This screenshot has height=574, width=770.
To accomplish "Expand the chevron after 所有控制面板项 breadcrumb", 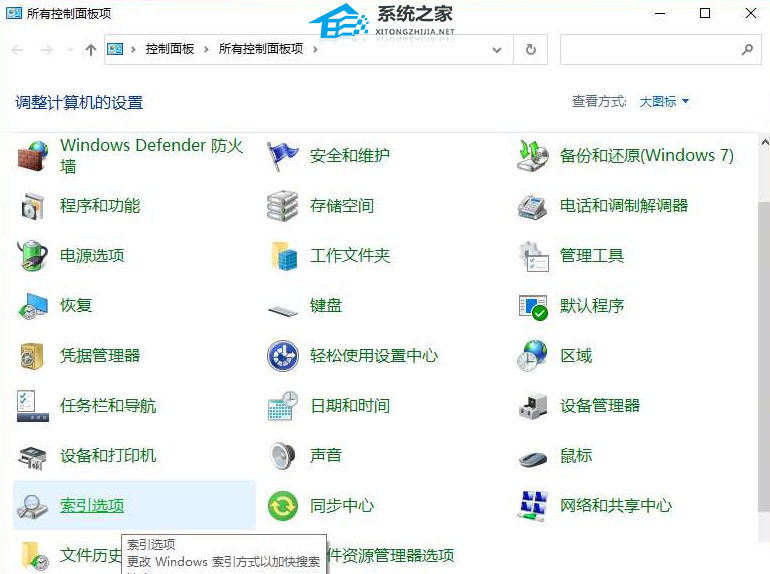I will coord(315,49).
